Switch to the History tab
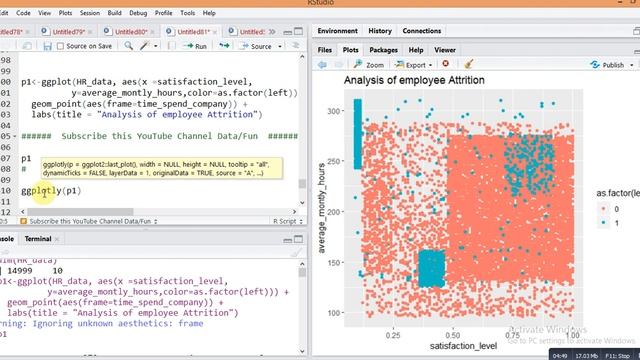Screen dimensions: 640x360 [380, 31]
